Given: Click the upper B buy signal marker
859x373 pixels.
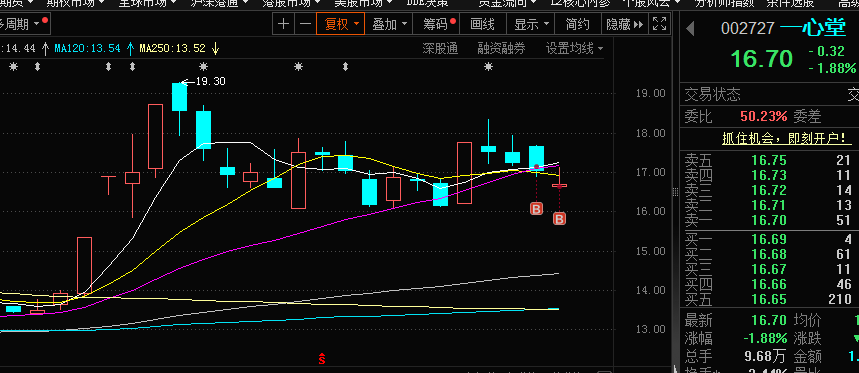Looking at the screenshot, I should 536,208.
